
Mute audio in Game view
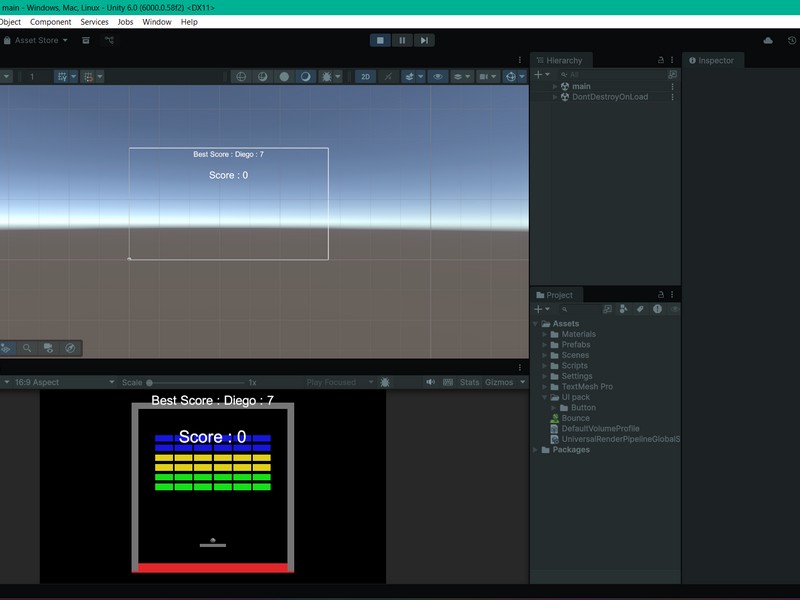click(x=430, y=382)
